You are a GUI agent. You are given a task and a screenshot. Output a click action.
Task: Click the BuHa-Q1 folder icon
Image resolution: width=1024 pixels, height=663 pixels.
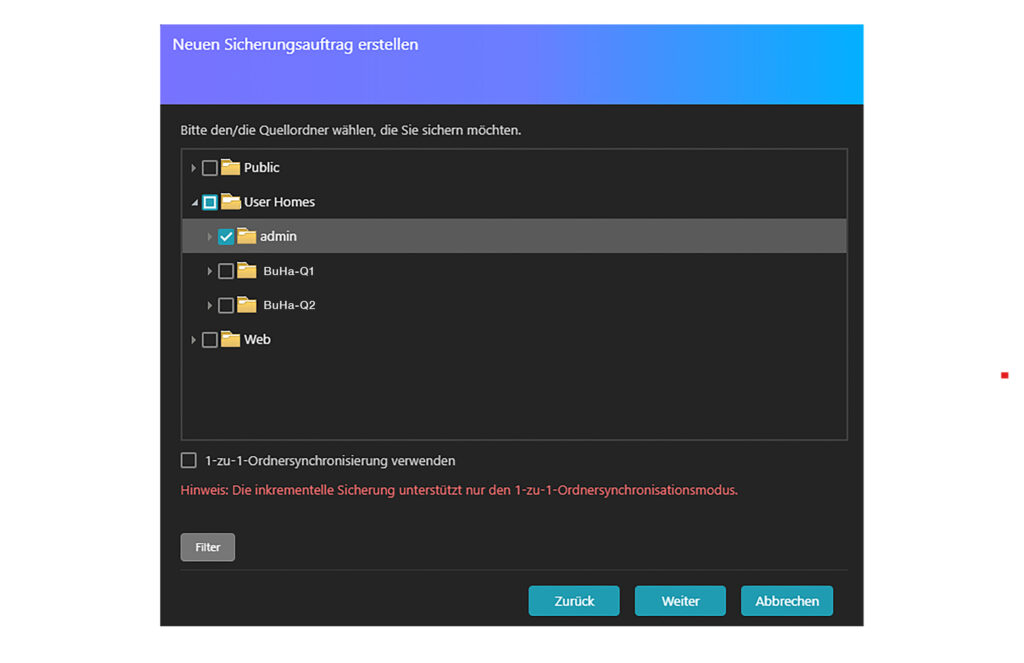coord(246,270)
